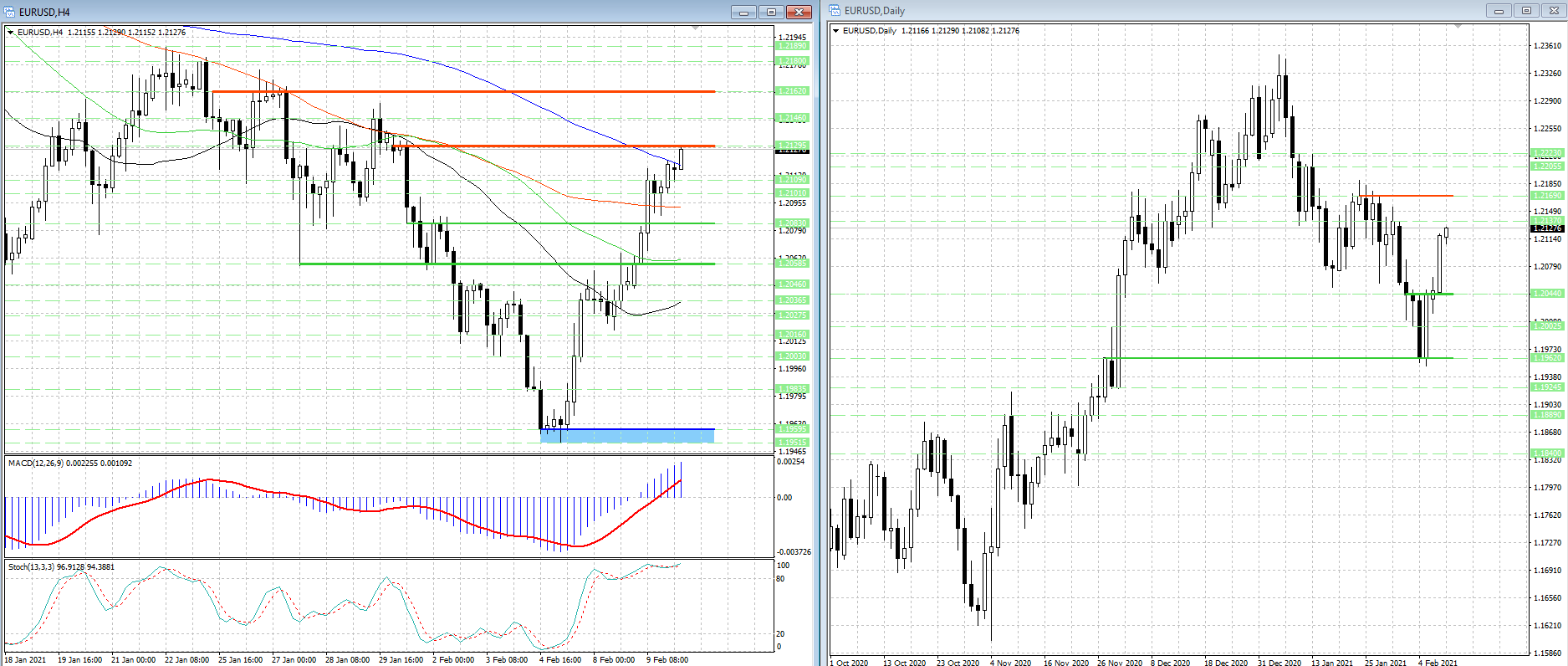Click the 1.16210 price on Daily scale

tap(1547, 626)
